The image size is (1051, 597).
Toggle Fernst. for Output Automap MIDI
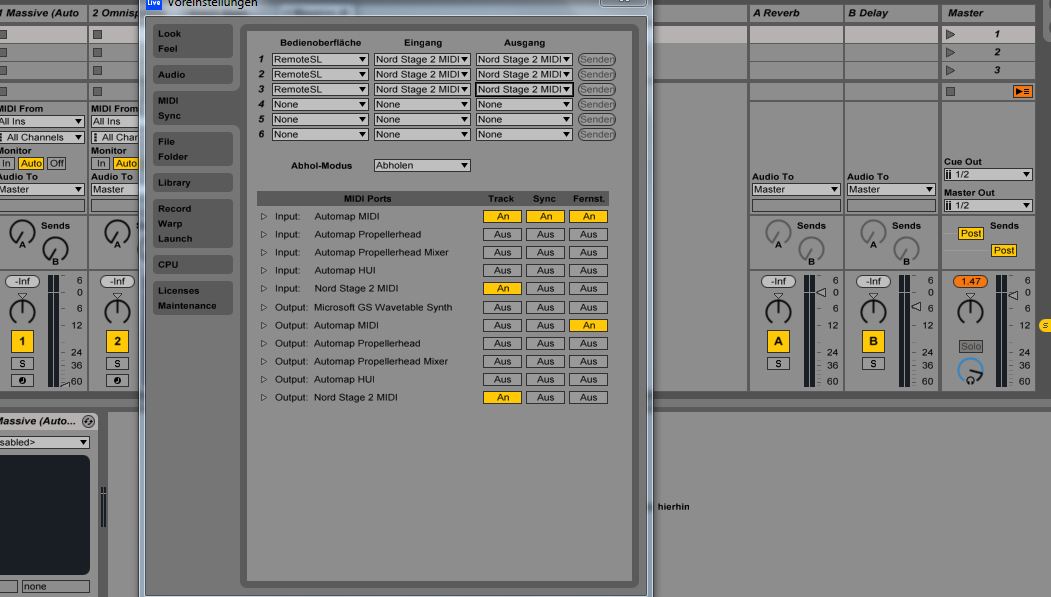click(x=589, y=325)
